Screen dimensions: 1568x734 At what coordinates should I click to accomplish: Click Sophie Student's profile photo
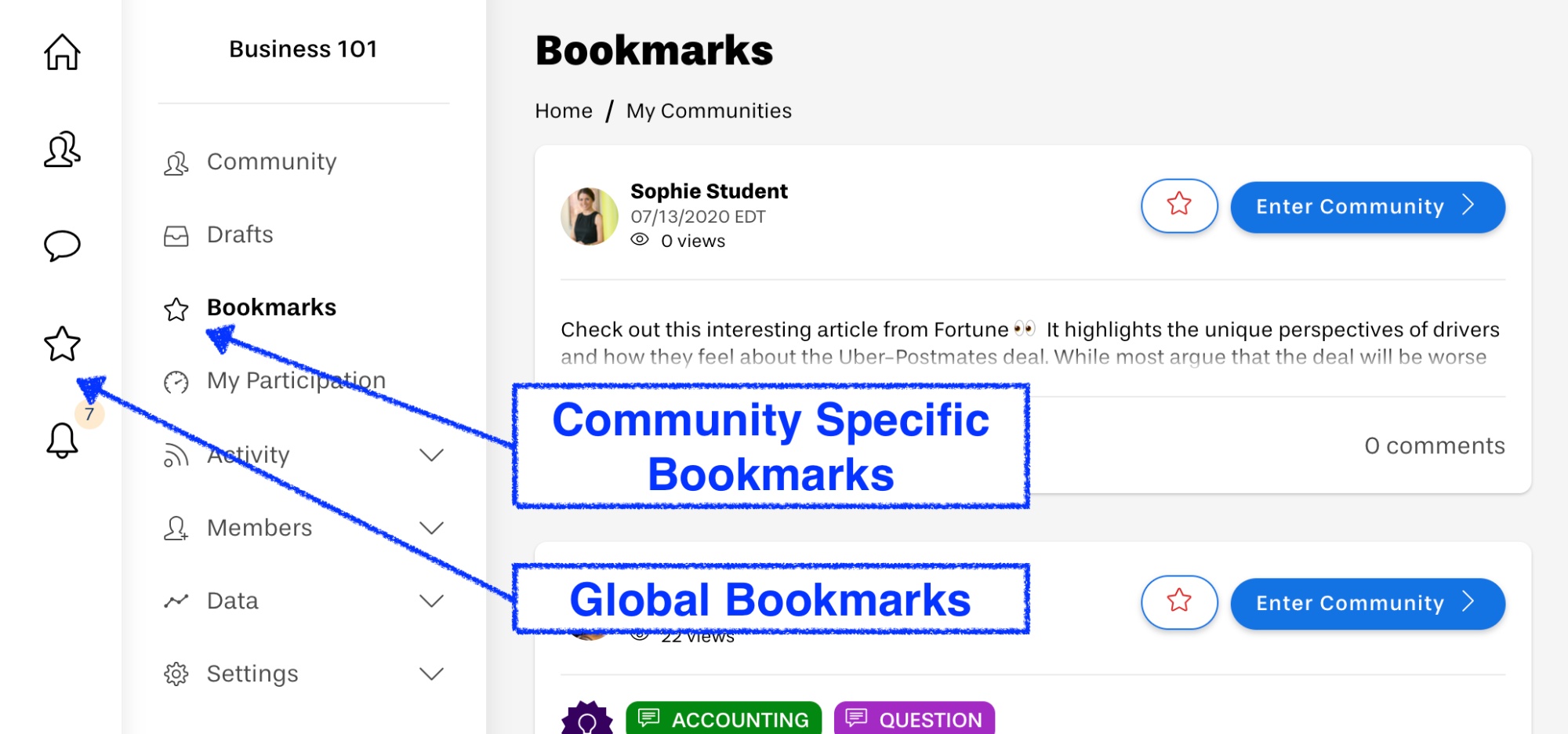pyautogui.click(x=590, y=216)
